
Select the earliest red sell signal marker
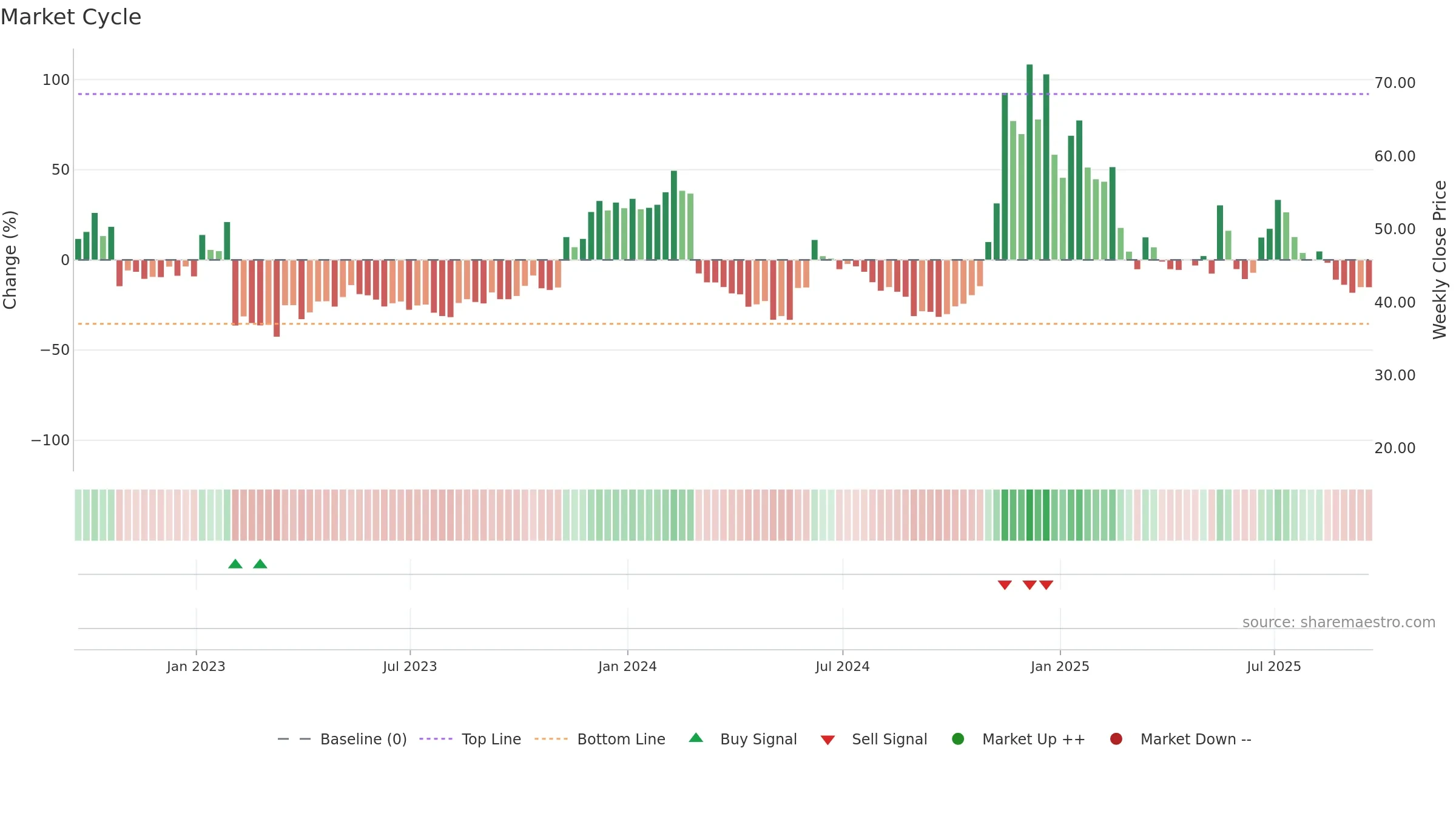coord(1005,585)
